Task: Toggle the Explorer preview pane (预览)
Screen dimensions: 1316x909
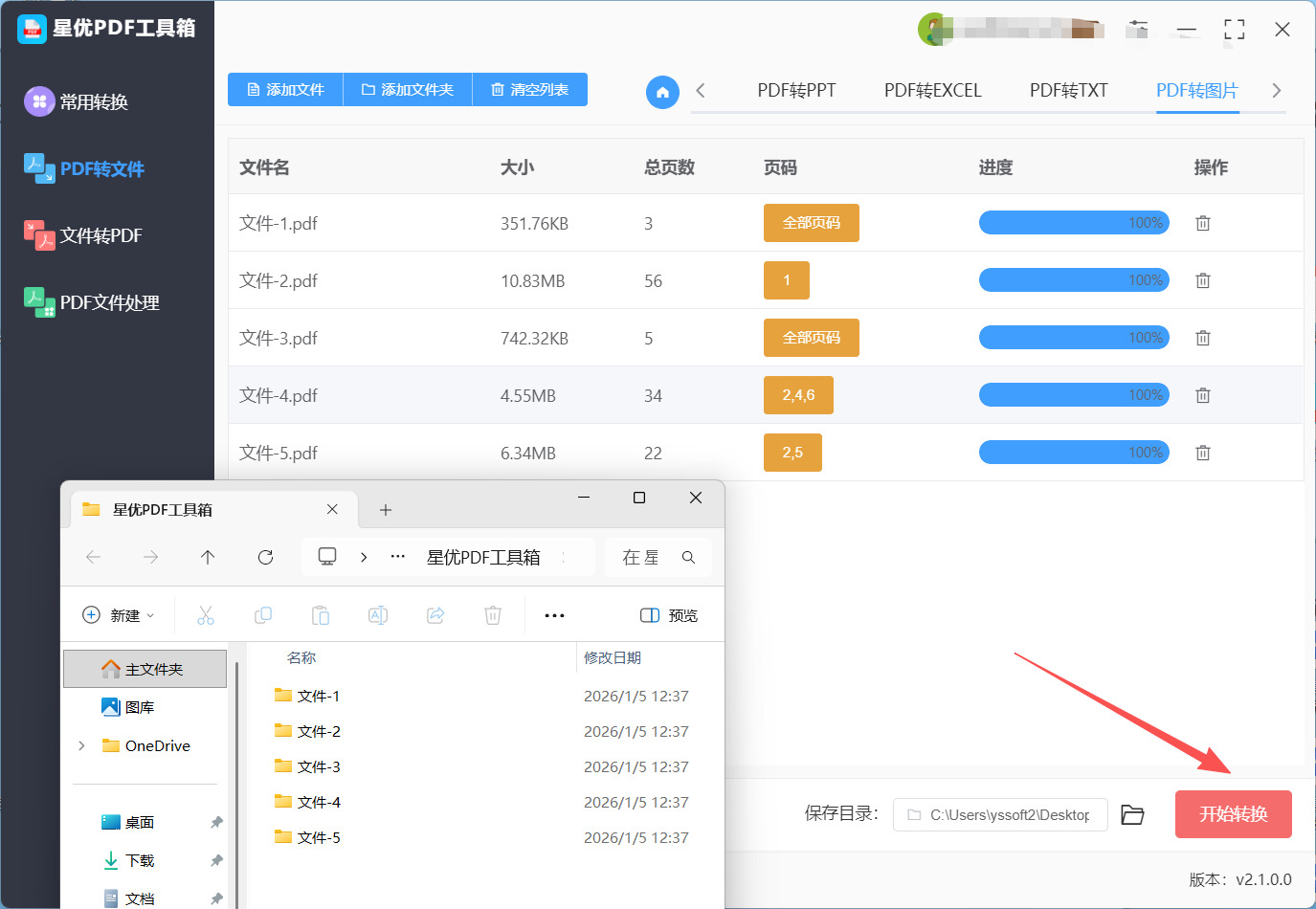Action: pos(669,615)
